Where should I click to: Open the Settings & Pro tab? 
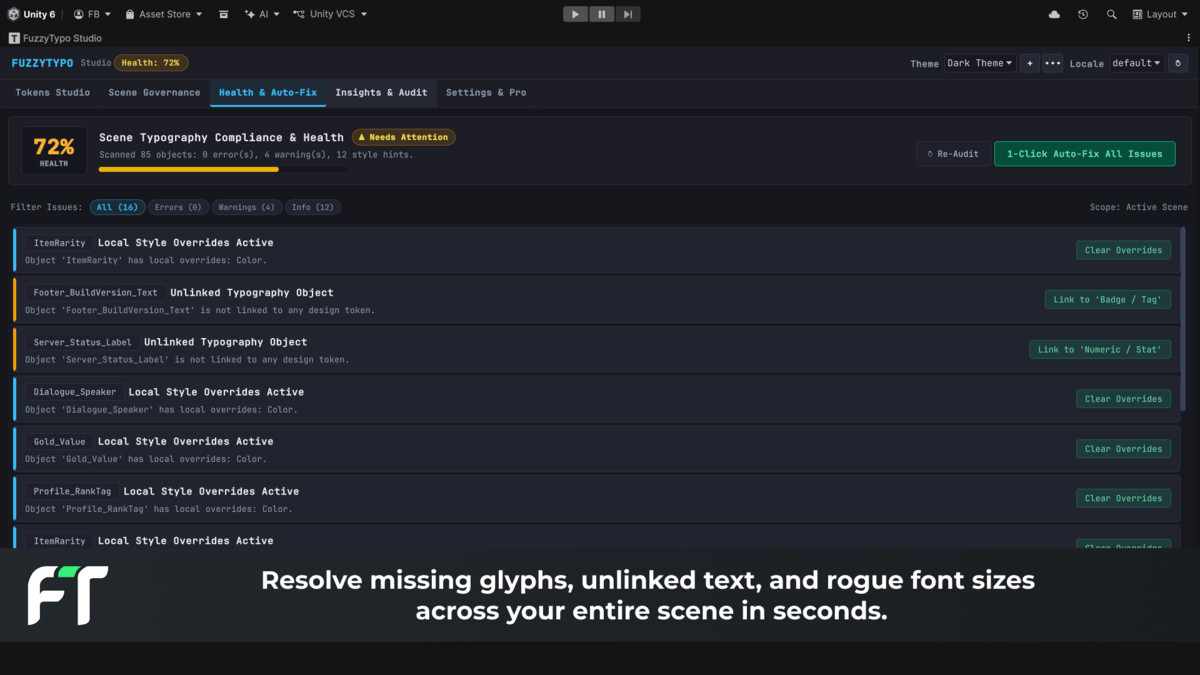(x=486, y=92)
